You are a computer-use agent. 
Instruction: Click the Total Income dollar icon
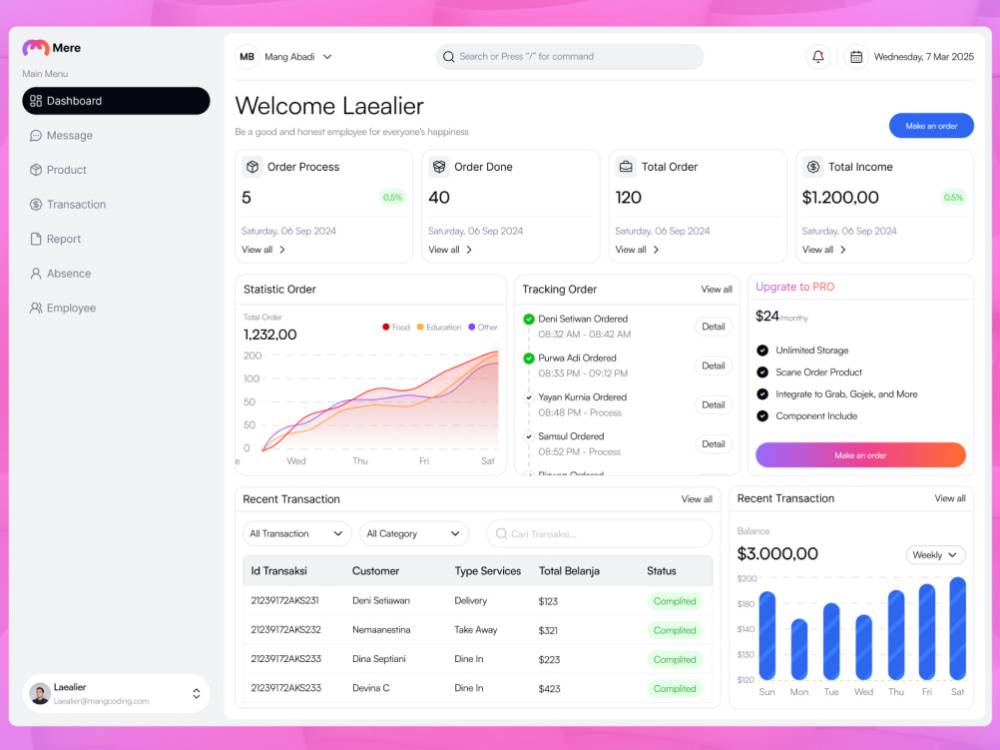pos(812,167)
